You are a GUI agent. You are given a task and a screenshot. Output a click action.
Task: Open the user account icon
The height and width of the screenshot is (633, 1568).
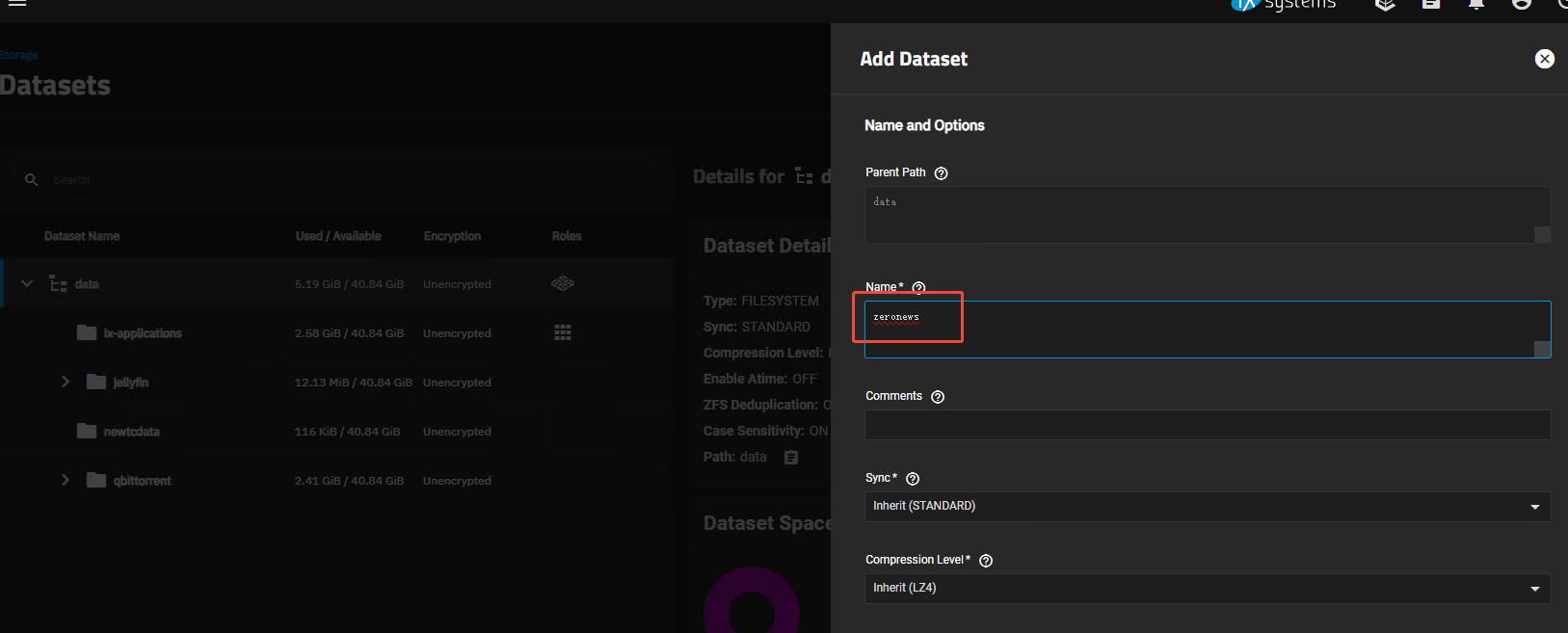point(1522,4)
